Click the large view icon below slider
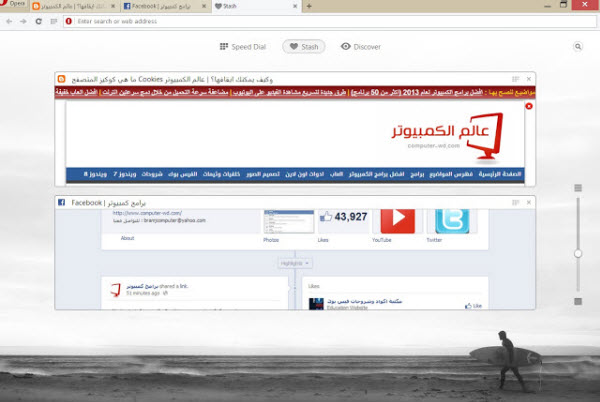The image size is (600, 402). click(578, 302)
